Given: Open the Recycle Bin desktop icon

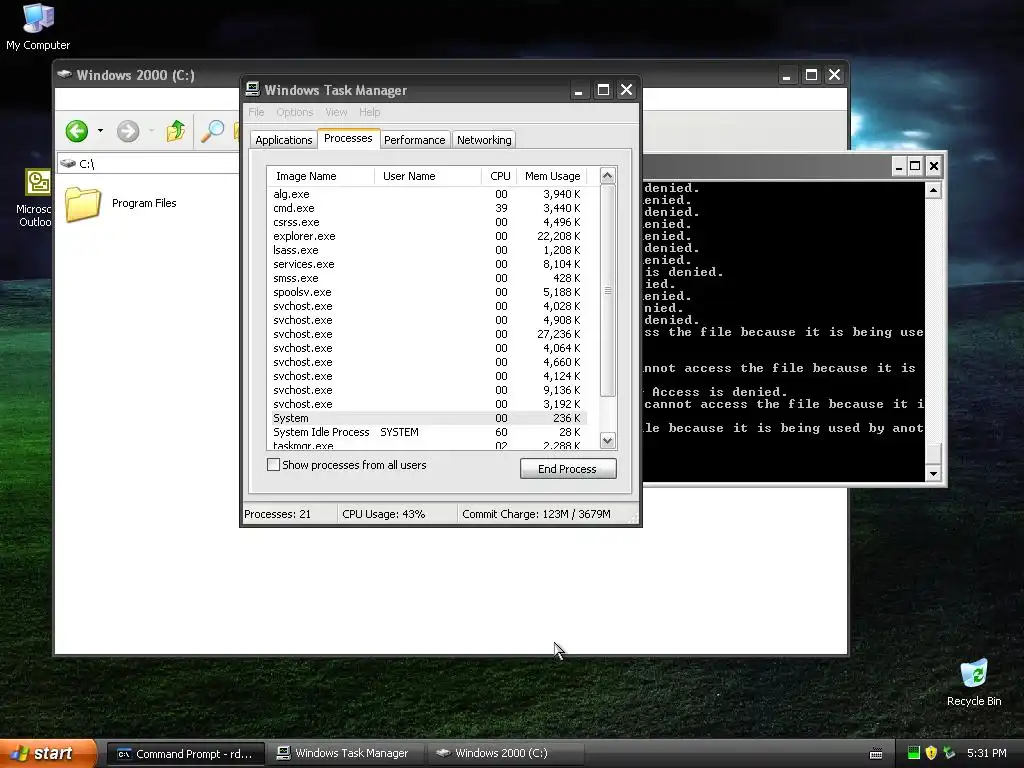Looking at the screenshot, I should [974, 682].
